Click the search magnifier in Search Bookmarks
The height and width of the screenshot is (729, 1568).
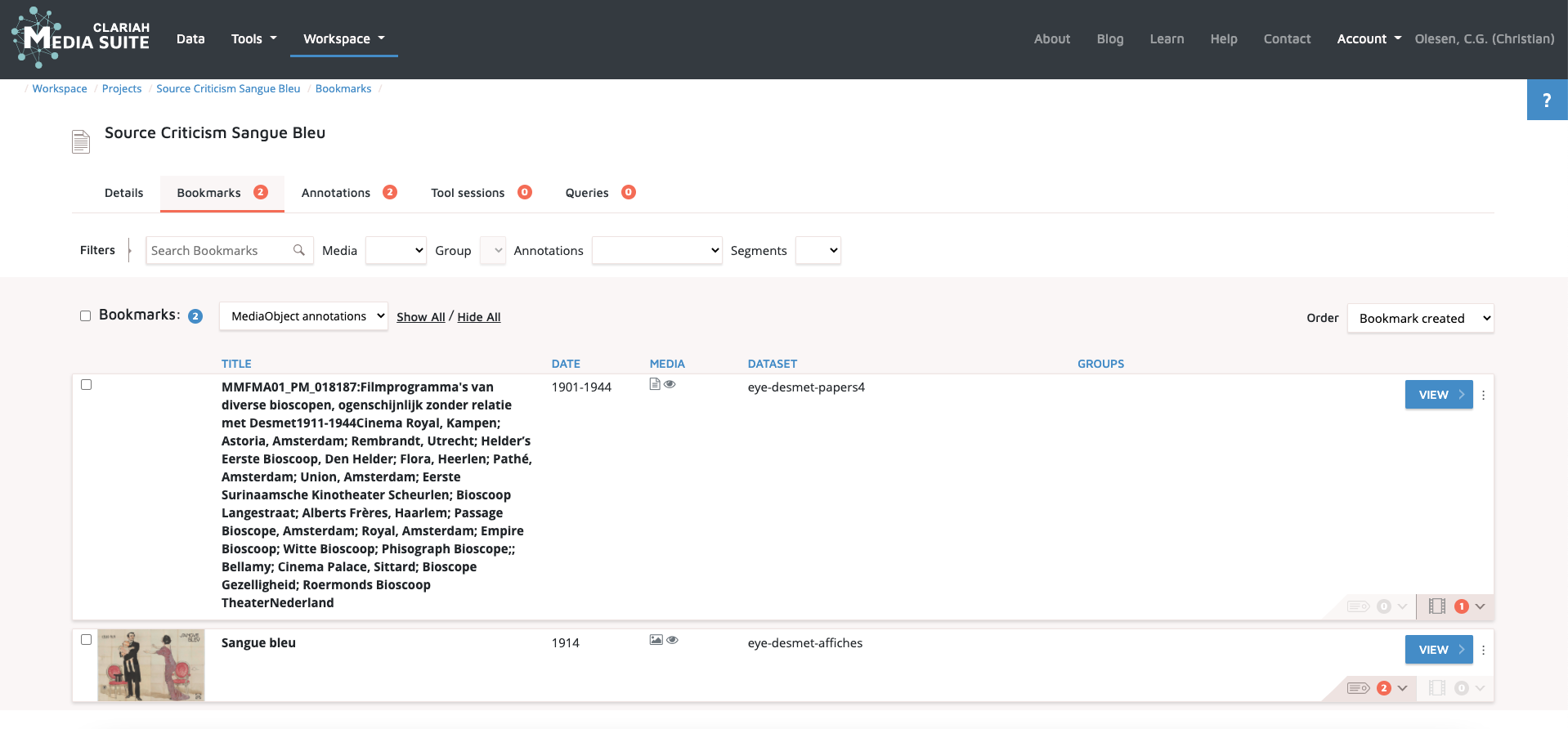tap(299, 250)
